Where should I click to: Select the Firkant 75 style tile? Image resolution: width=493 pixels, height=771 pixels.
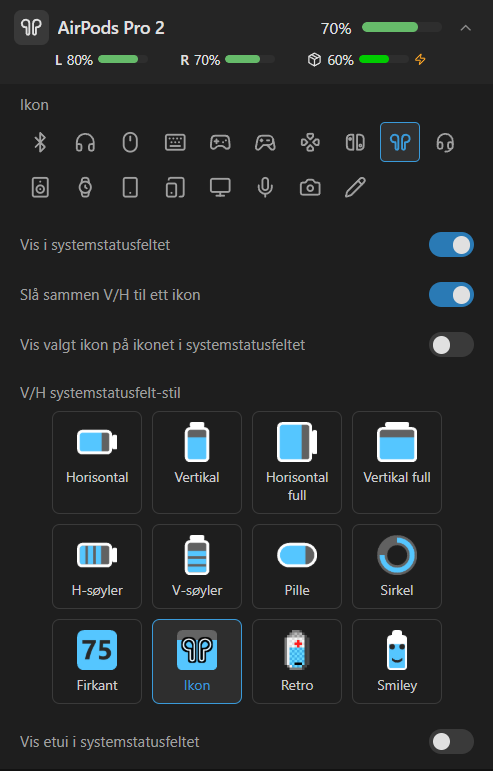tap(97, 661)
